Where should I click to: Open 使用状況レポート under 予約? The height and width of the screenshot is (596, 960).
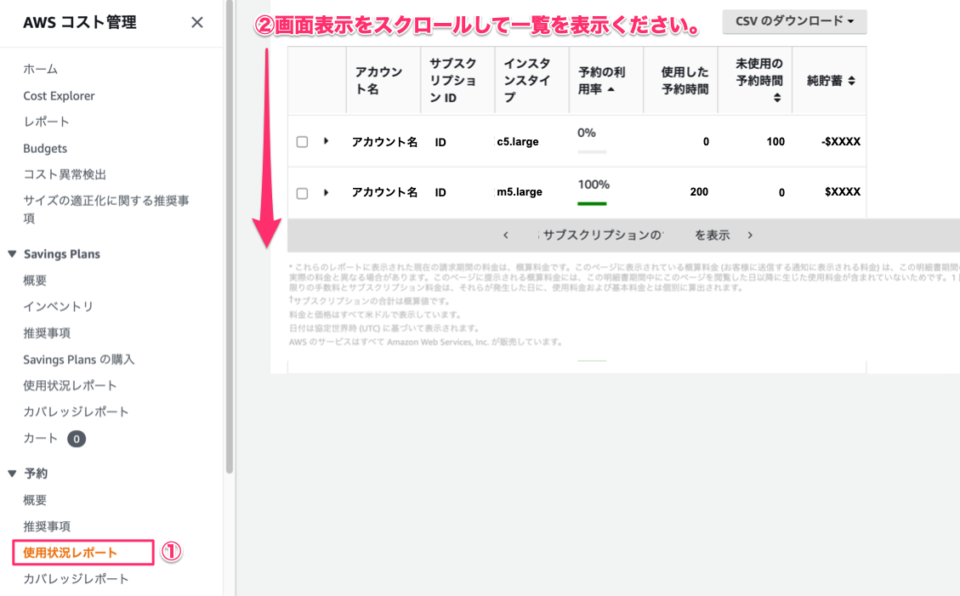pyautogui.click(x=70, y=552)
